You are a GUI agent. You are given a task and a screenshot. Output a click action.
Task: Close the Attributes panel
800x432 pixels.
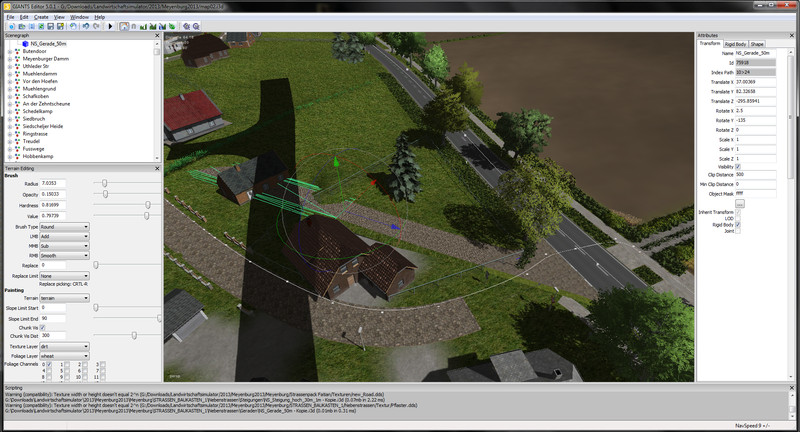coord(792,36)
